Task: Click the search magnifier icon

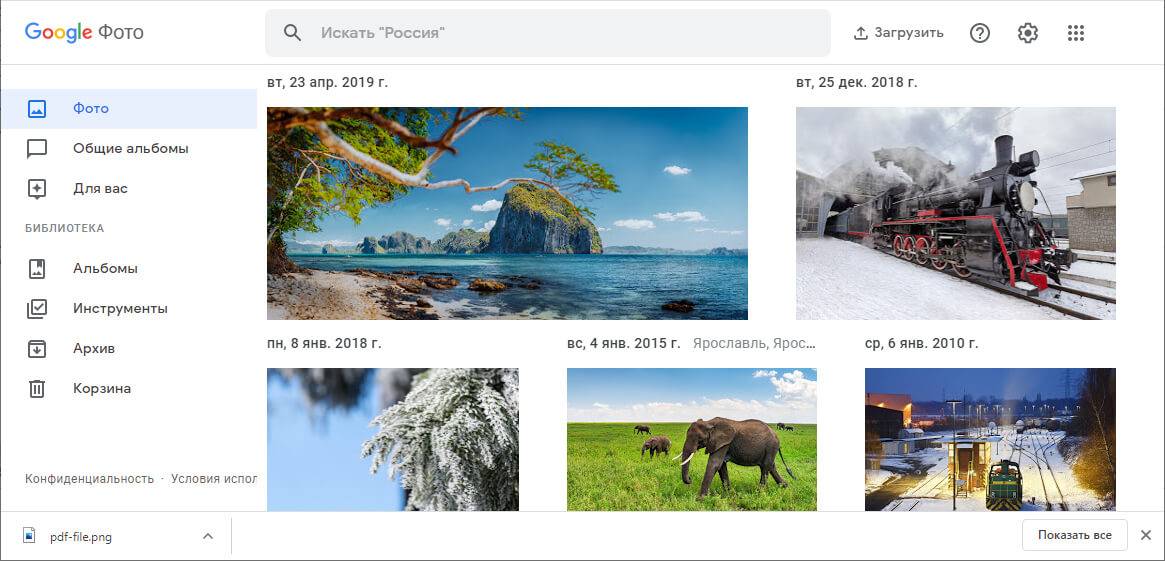Action: pos(292,33)
